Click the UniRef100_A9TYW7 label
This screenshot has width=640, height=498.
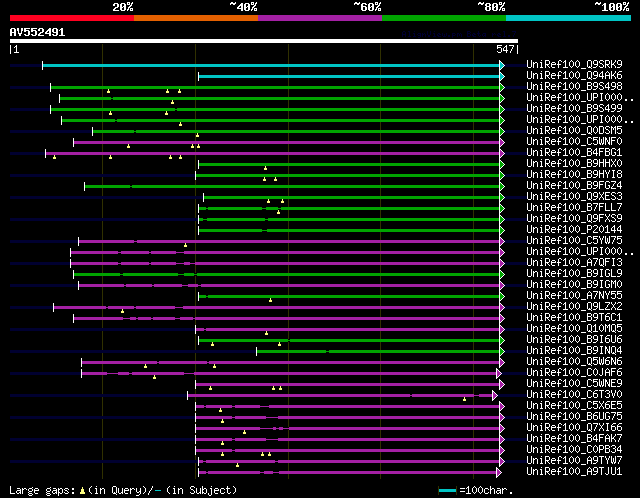(x=574, y=461)
